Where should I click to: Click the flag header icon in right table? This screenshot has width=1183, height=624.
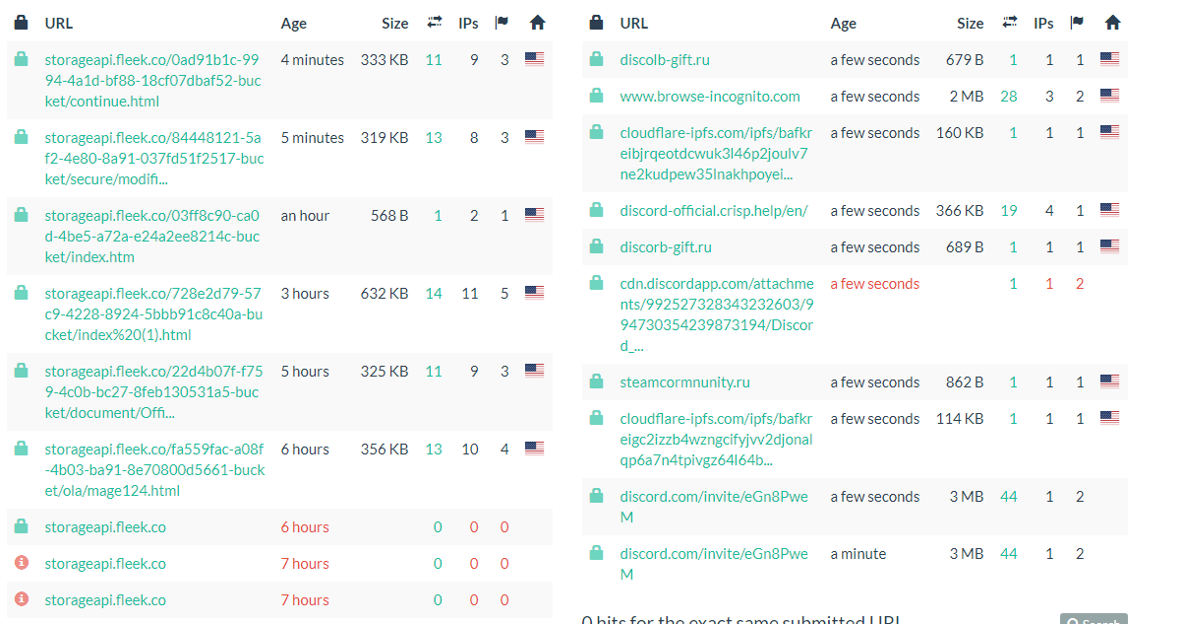tap(1077, 23)
